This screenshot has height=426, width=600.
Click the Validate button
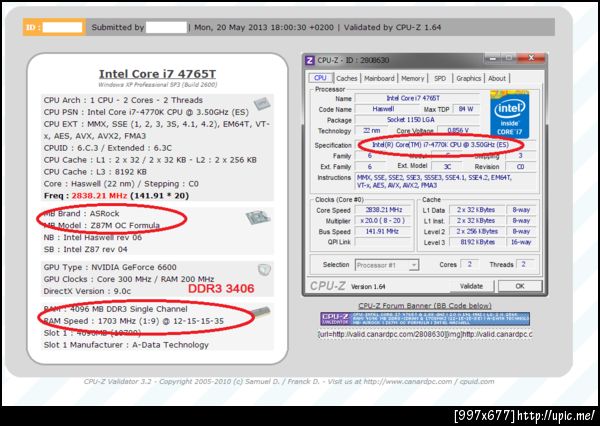(x=471, y=286)
